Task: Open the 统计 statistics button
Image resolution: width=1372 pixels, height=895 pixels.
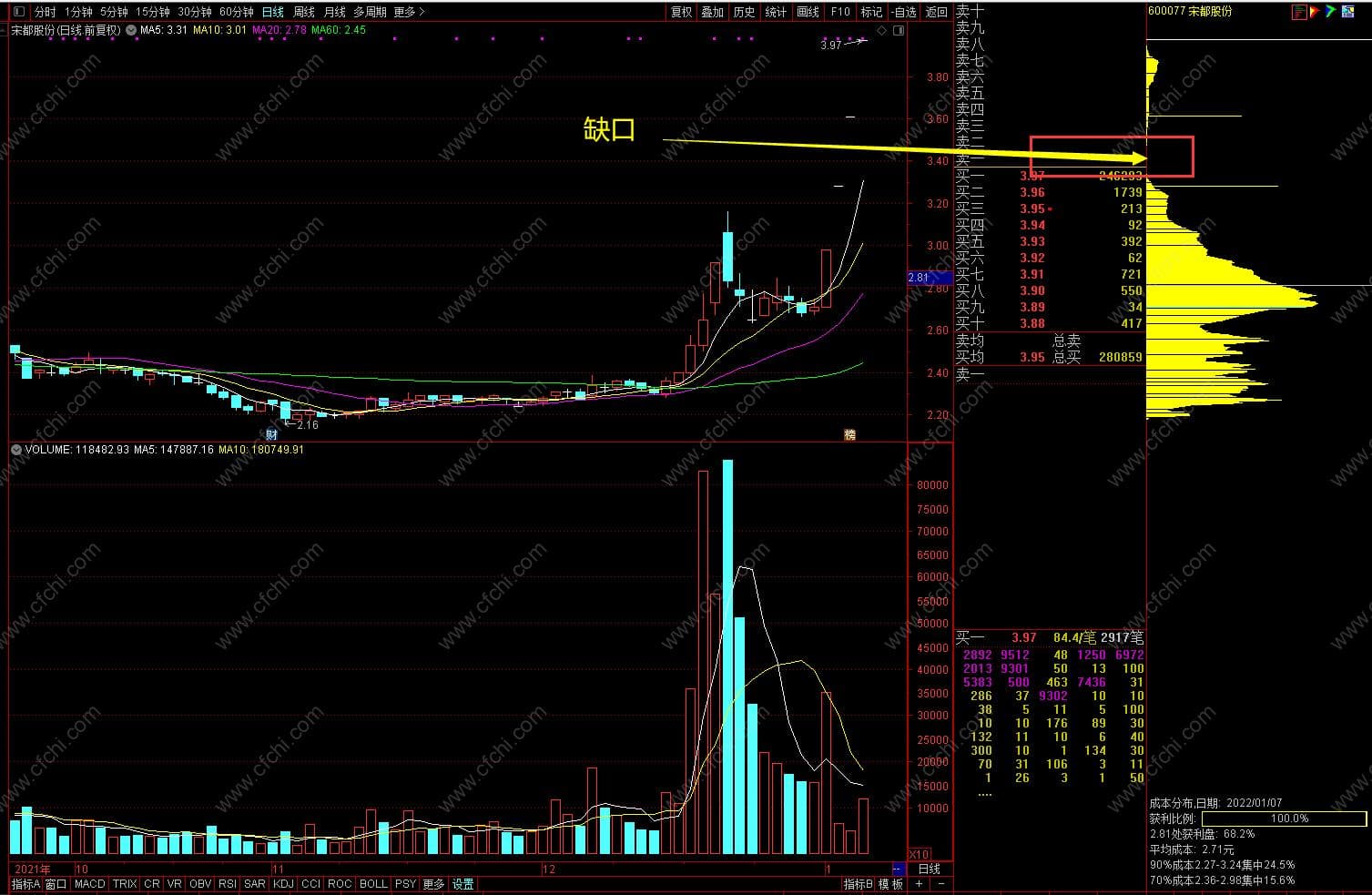Action: tap(776, 12)
